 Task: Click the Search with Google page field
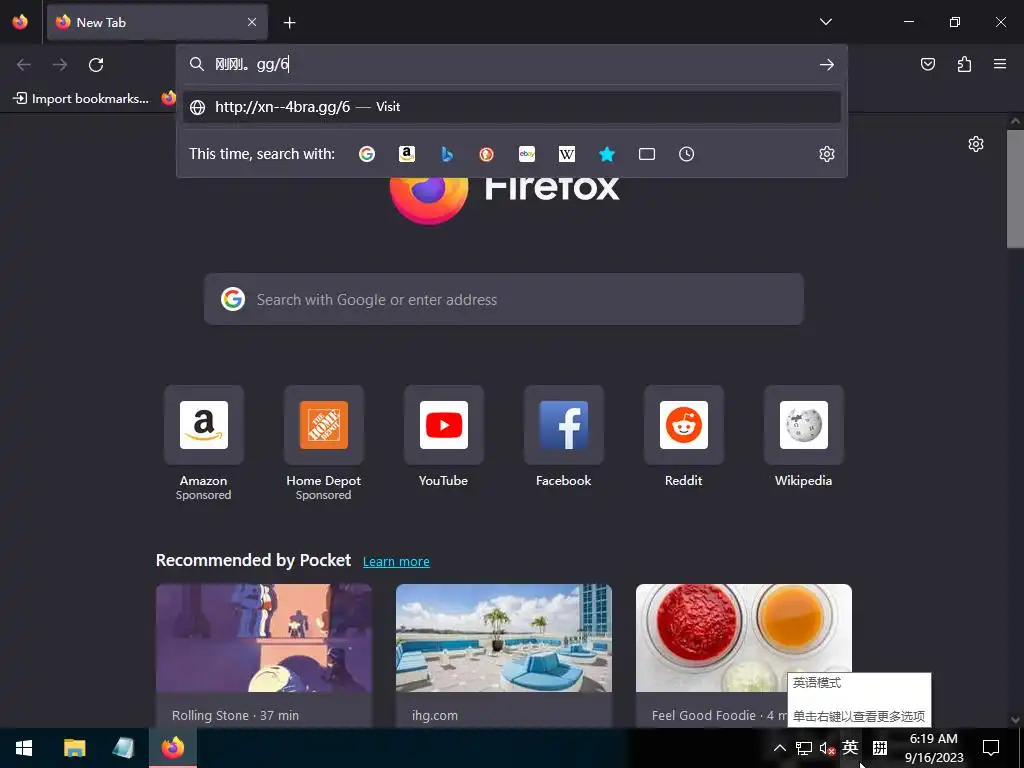[504, 299]
